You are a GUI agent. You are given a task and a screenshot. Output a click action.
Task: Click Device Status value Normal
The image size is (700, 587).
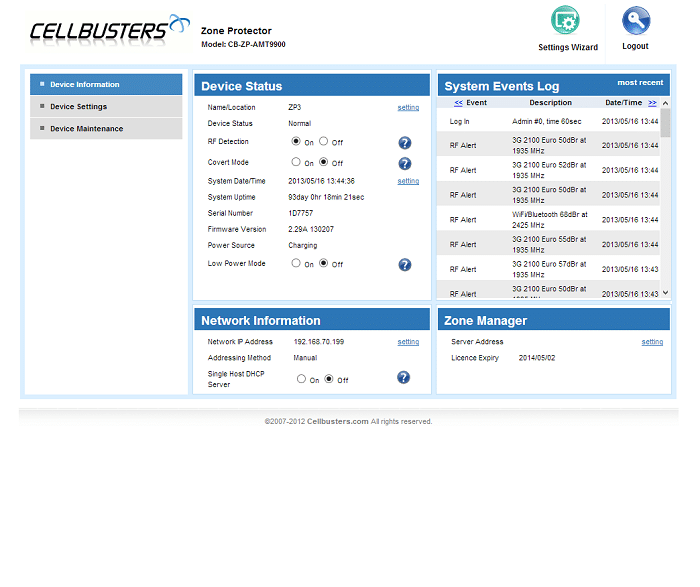(x=300, y=124)
